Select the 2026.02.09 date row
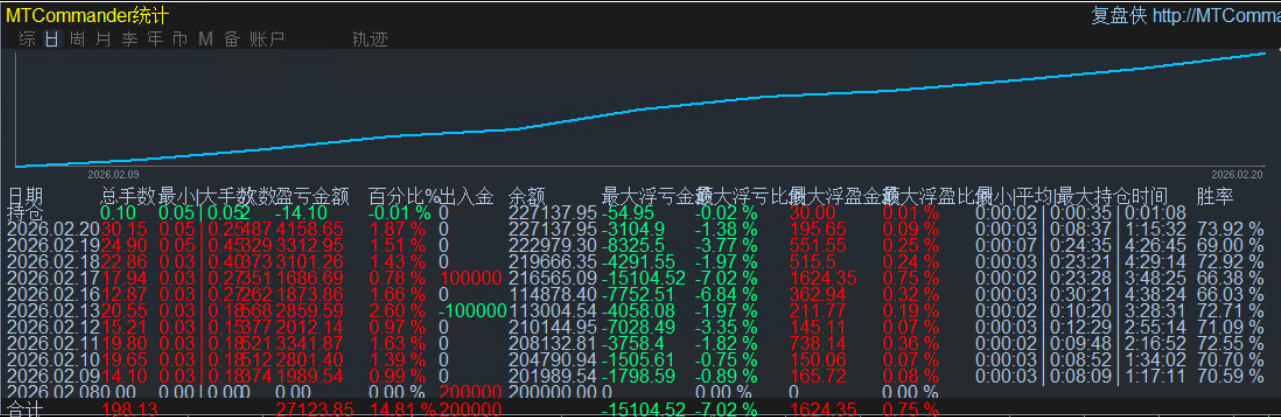1281x417 pixels. 53,376
